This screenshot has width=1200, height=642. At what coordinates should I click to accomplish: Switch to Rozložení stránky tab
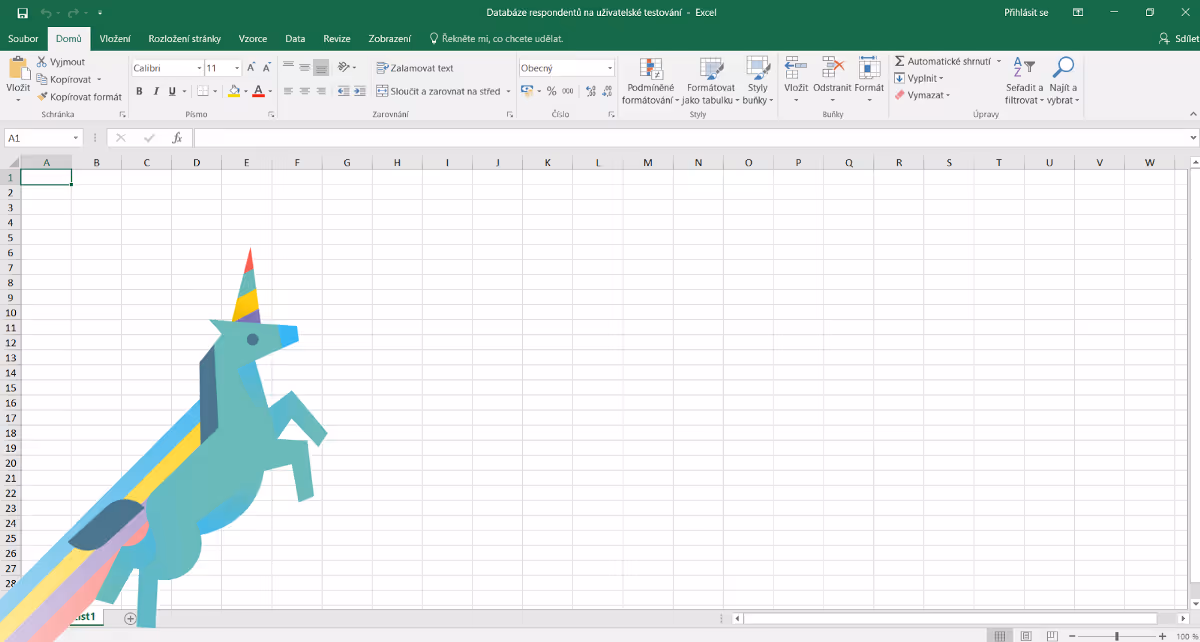tap(184, 38)
